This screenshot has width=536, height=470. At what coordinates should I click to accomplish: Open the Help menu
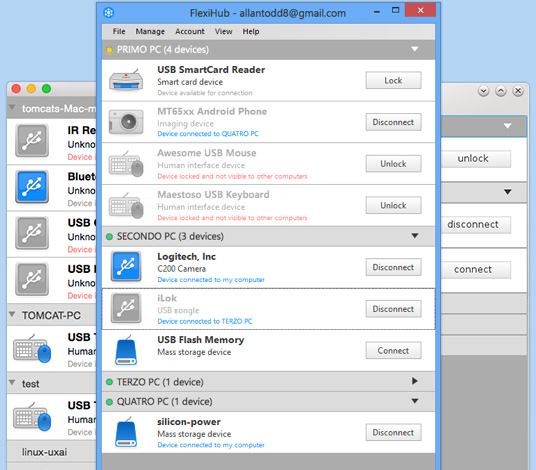click(251, 31)
